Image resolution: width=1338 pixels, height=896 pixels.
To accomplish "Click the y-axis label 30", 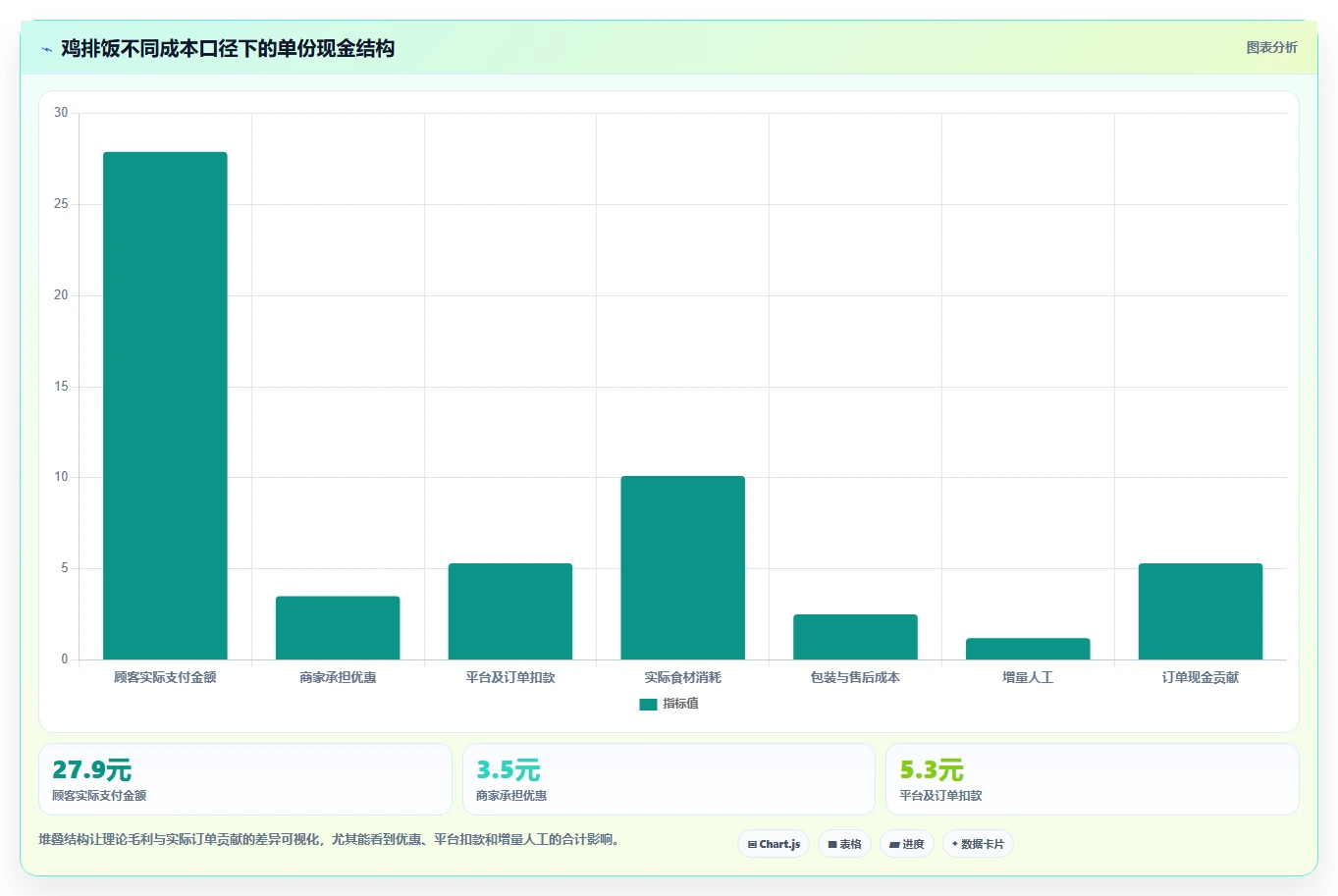I will click(61, 113).
